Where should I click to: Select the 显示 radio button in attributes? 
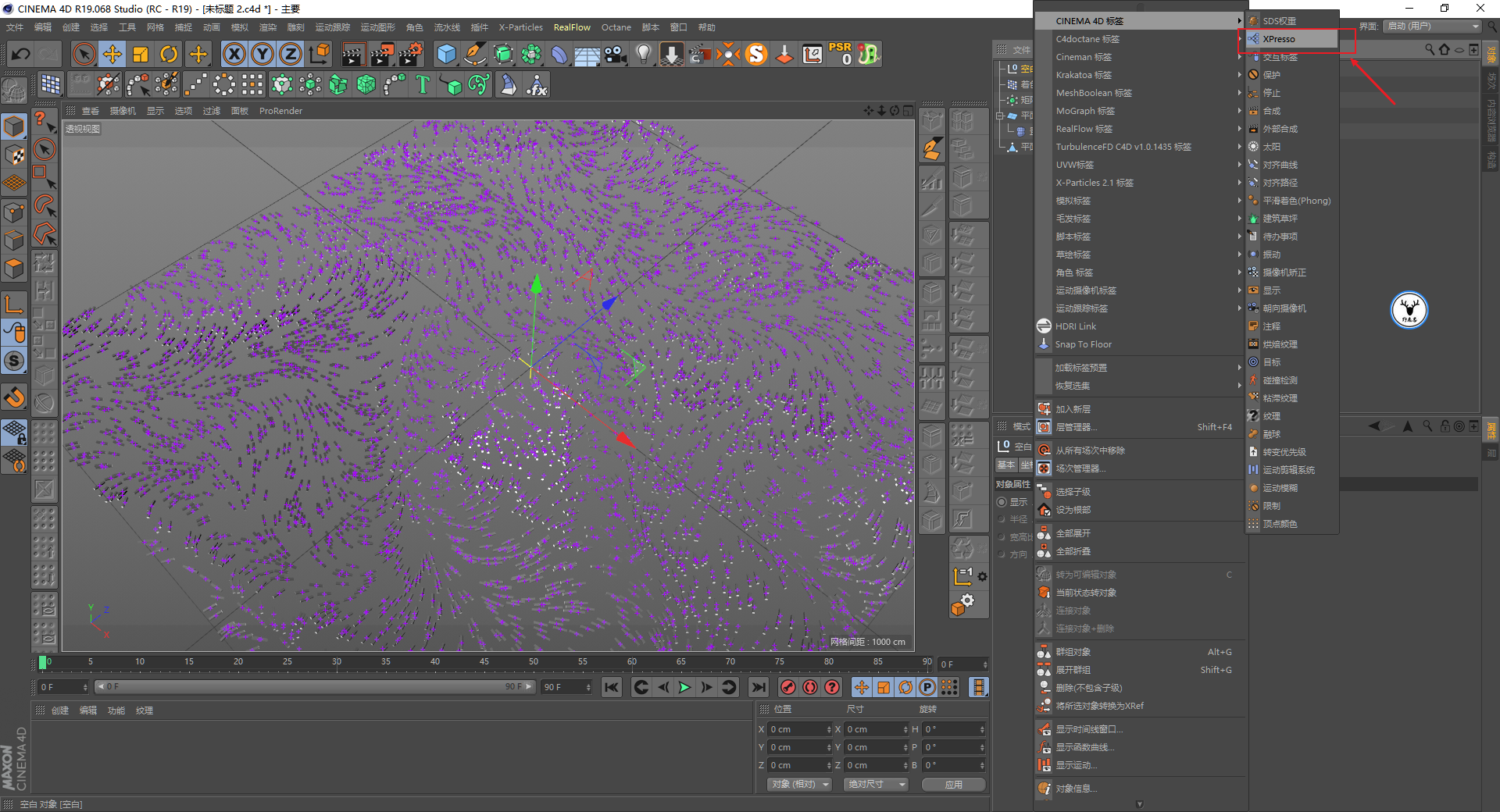(x=1002, y=502)
